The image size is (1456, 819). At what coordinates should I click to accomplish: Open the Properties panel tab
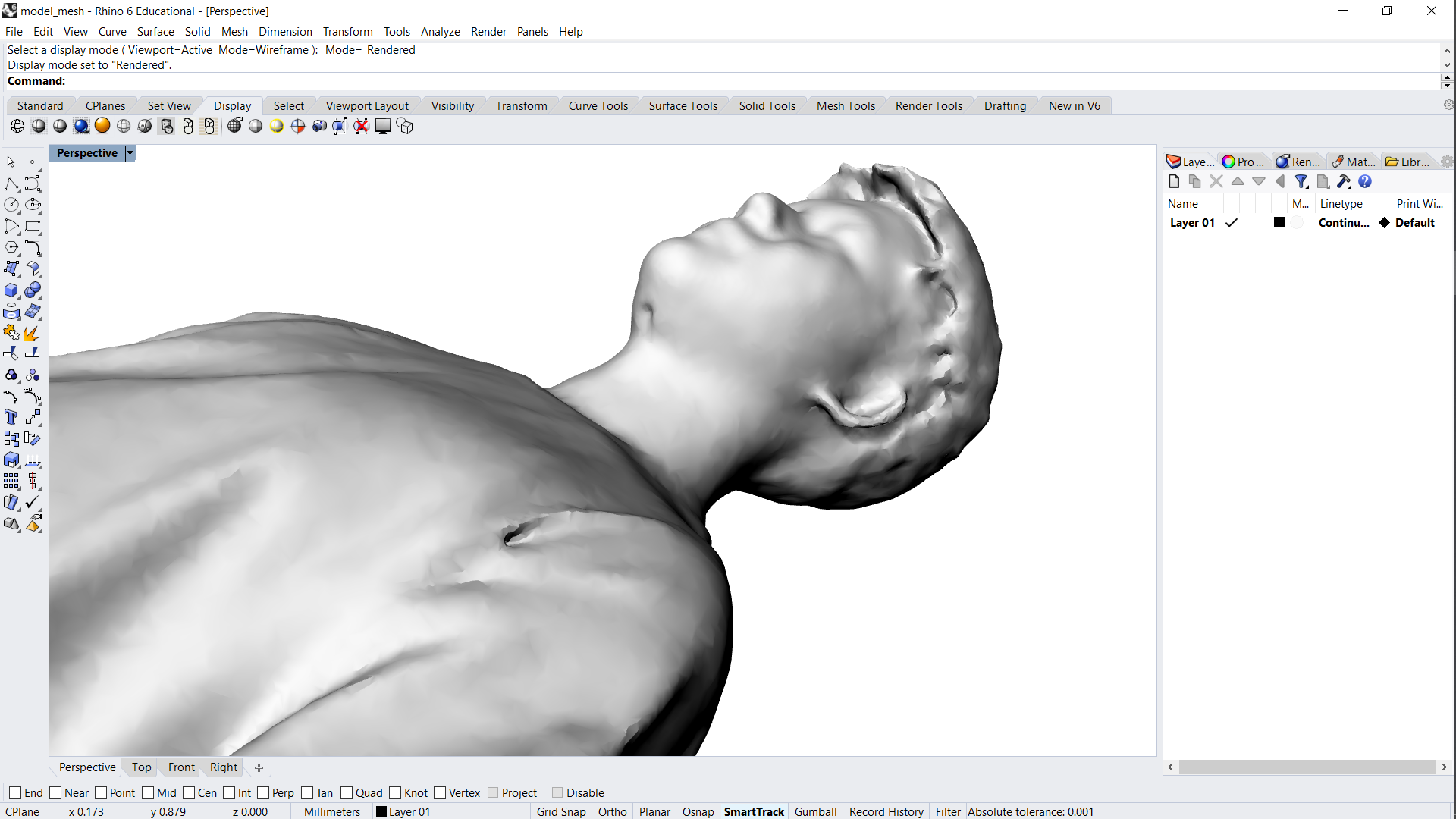[1243, 162]
